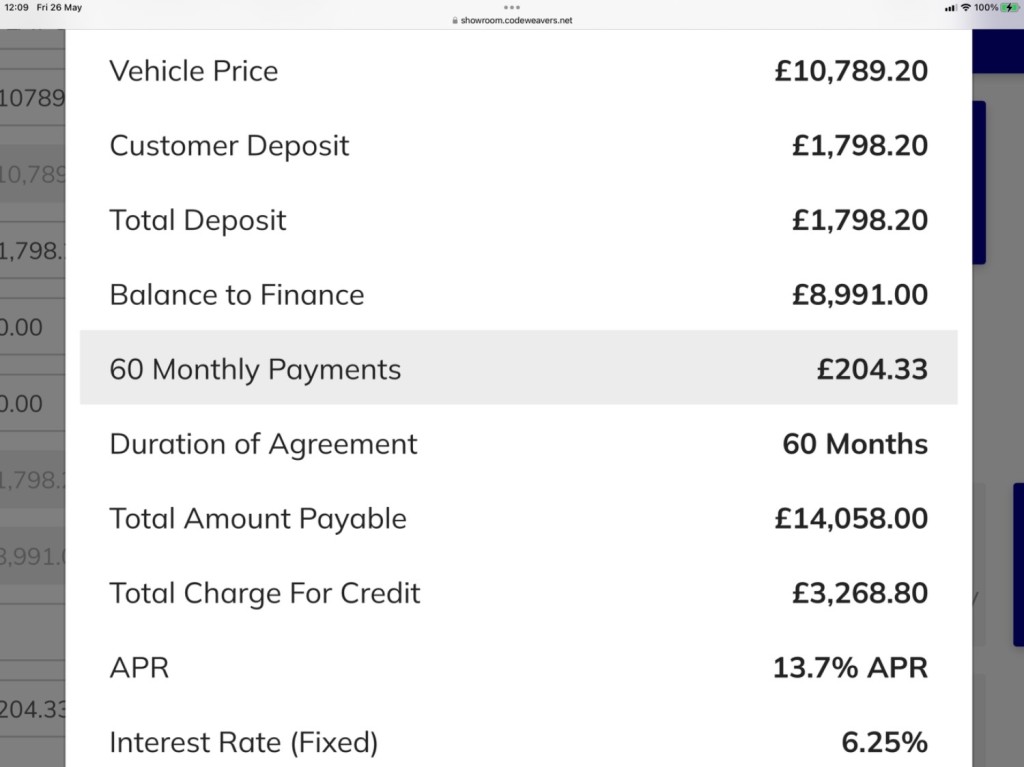Tap the 12:09 clock in status bar

(x=16, y=8)
